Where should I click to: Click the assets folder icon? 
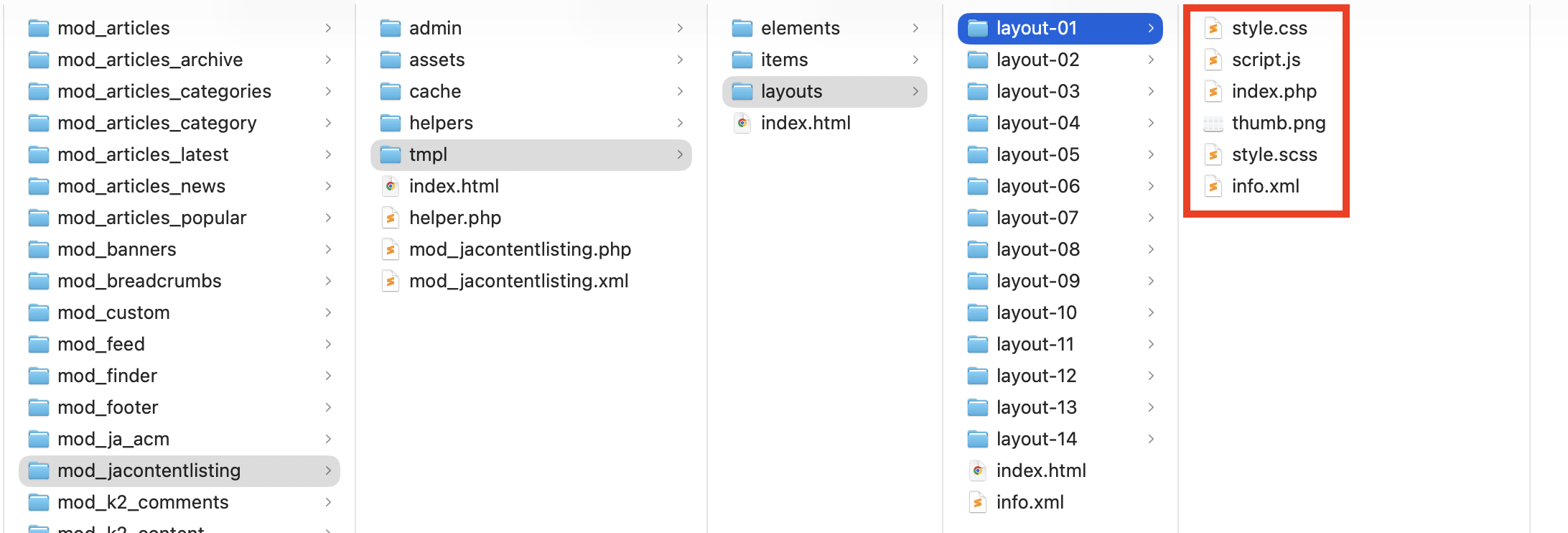click(391, 60)
